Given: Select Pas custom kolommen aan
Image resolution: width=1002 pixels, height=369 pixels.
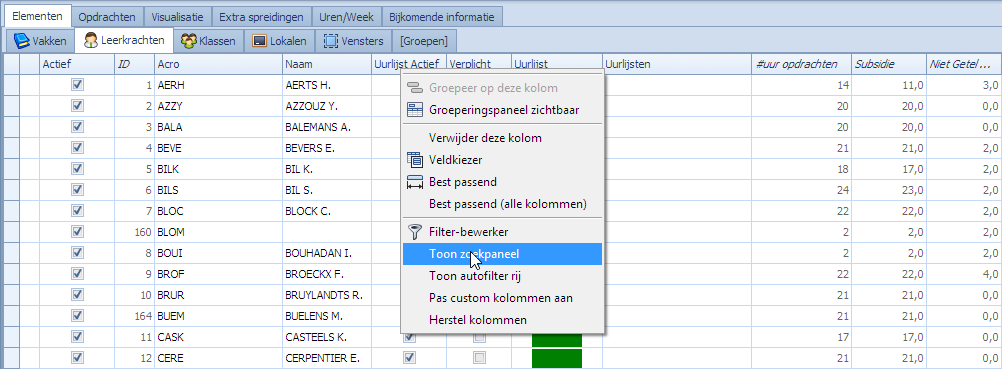Looking at the screenshot, I should [502, 298].
